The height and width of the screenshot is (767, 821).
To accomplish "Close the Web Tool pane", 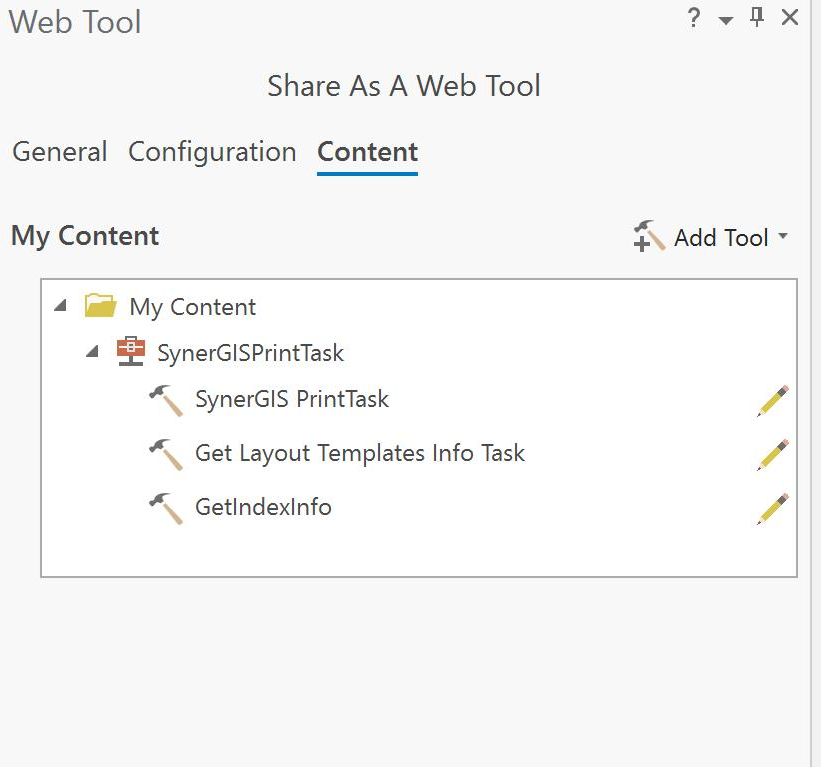I will tap(790, 18).
